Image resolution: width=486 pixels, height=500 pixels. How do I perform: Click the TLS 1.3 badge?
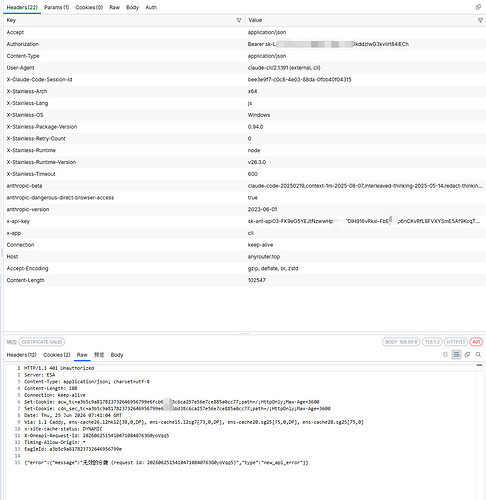[432, 342]
